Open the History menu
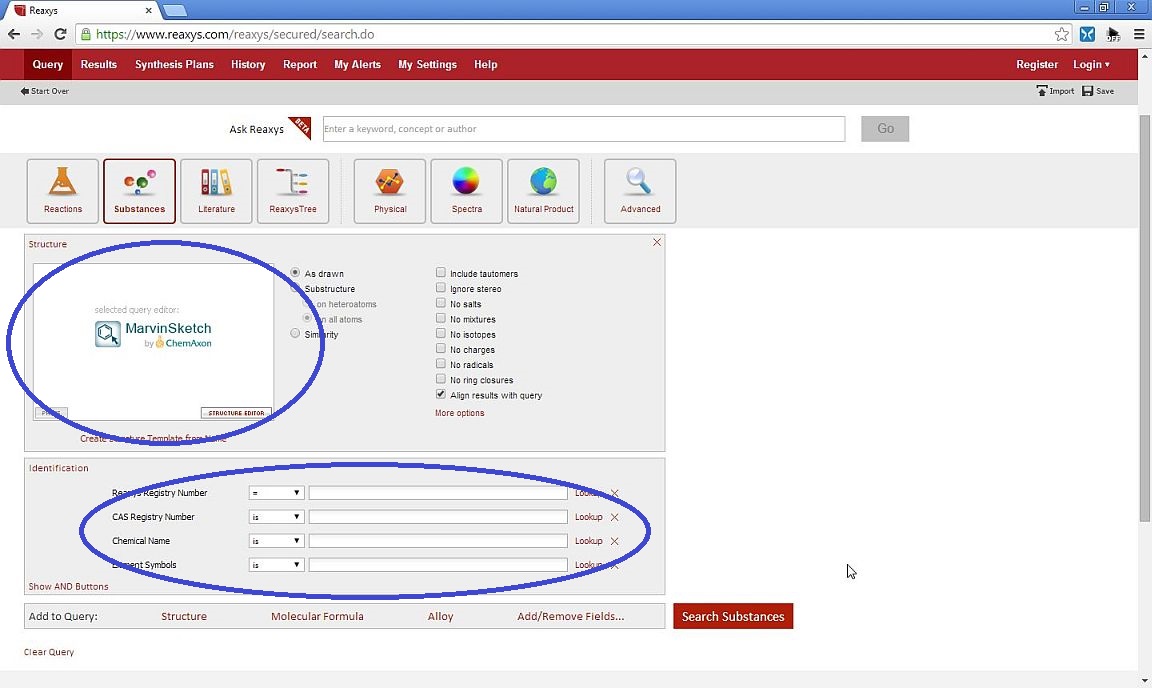The width and height of the screenshot is (1152, 688). pyautogui.click(x=248, y=65)
